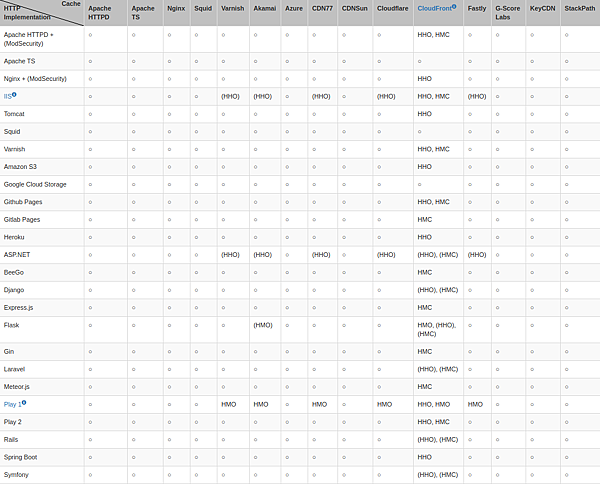Click the Heroku row label

[x=14, y=237]
